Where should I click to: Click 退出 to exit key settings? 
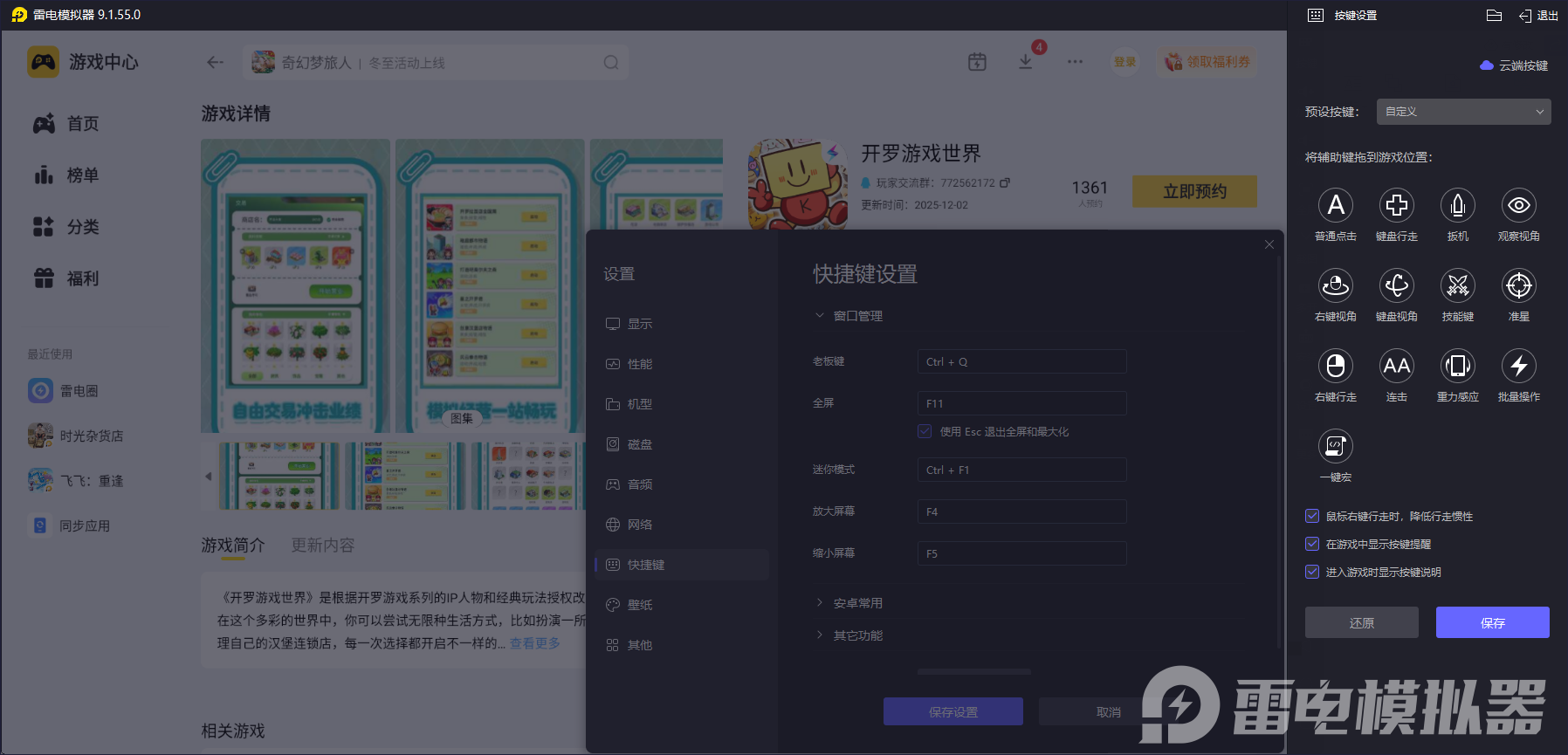click(1539, 15)
